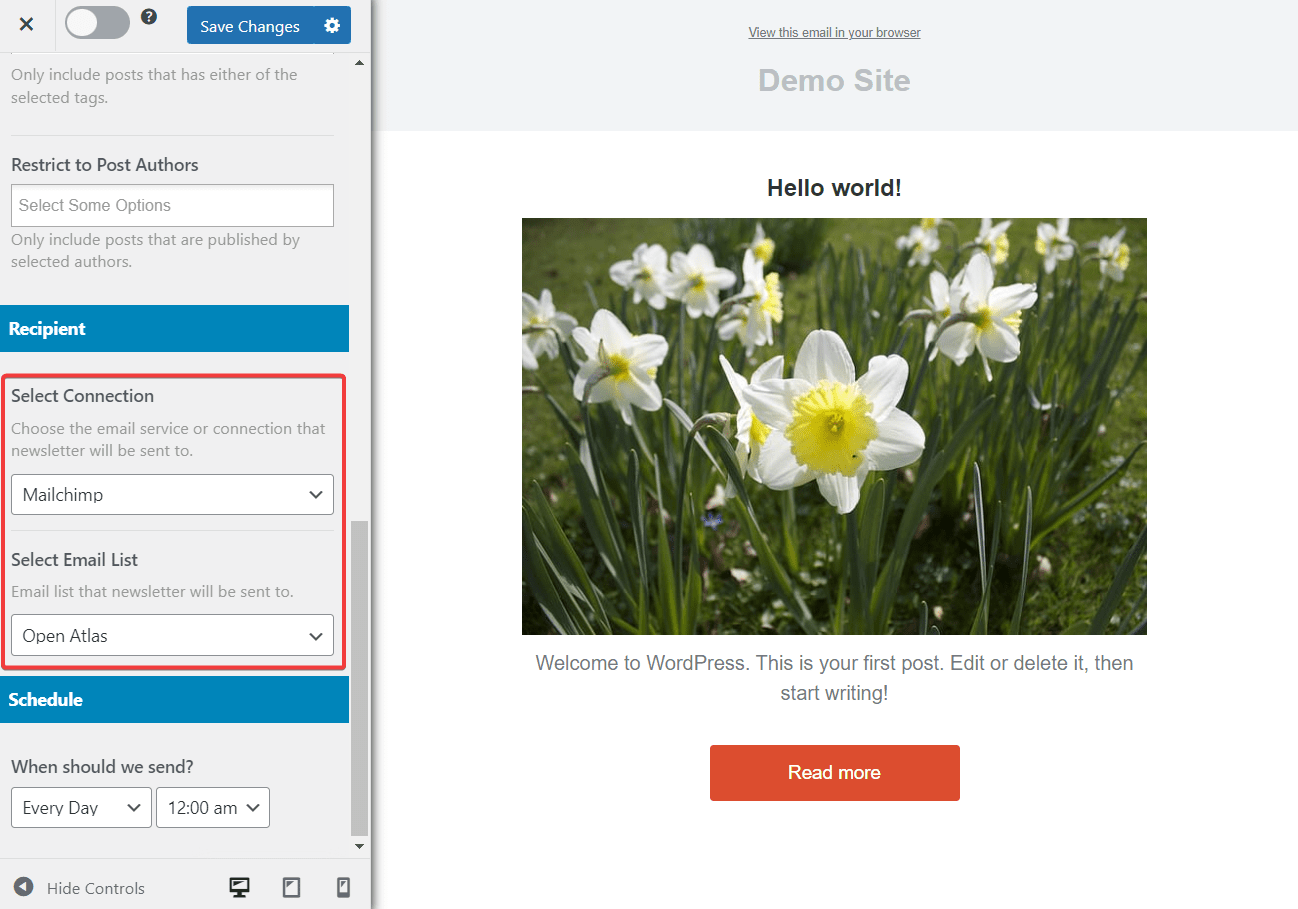Click the Hide Controls arrow icon
This screenshot has height=909, width=1298.
[23, 887]
